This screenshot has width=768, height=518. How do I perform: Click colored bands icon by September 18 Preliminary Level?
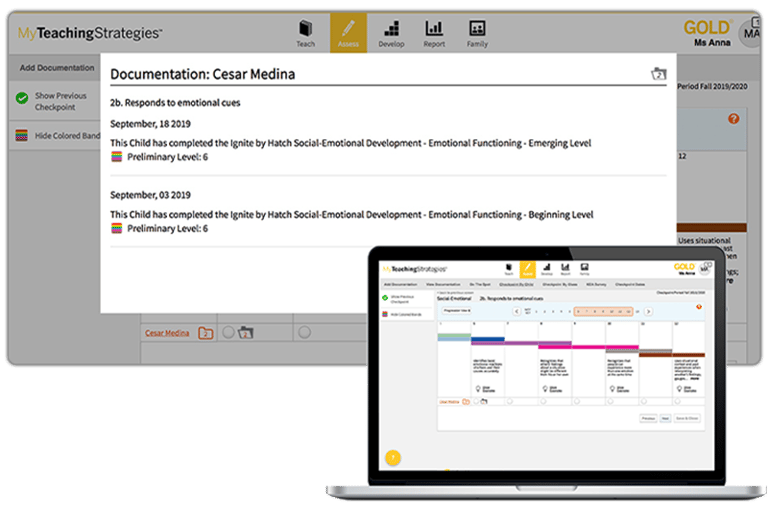117,157
